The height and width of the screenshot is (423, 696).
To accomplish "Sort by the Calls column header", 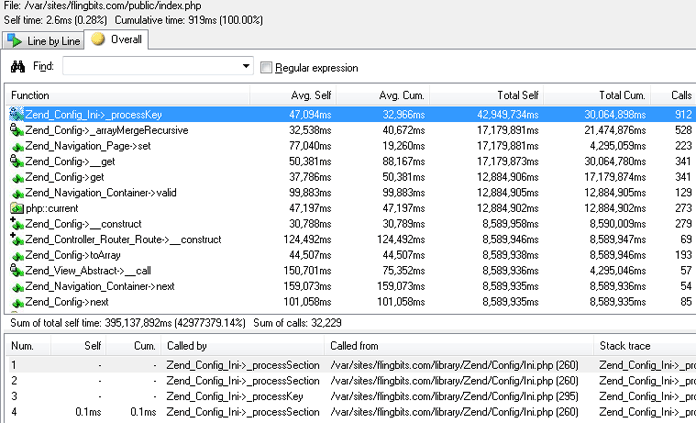I will click(x=673, y=95).
